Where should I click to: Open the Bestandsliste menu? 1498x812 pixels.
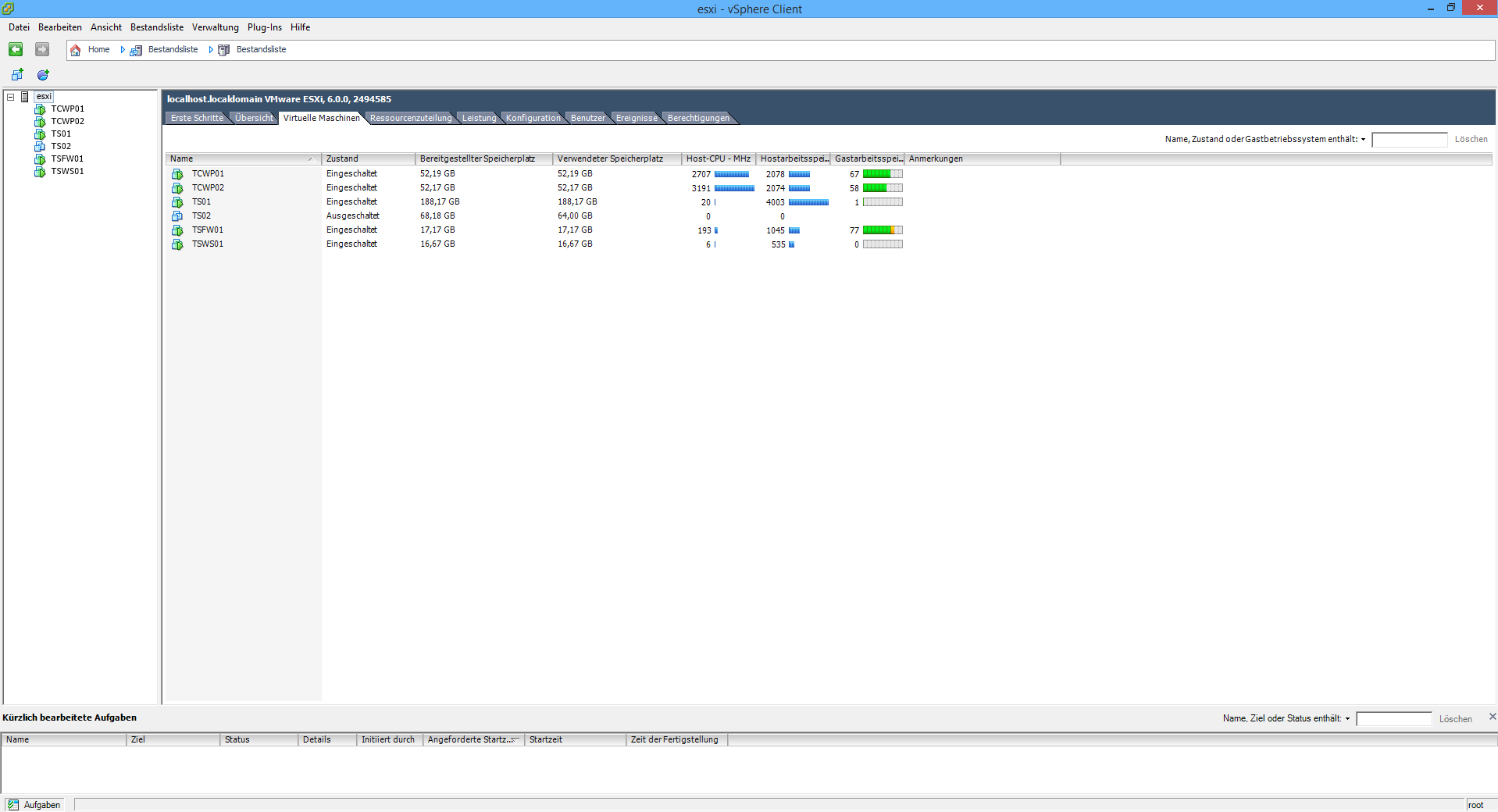point(157,27)
